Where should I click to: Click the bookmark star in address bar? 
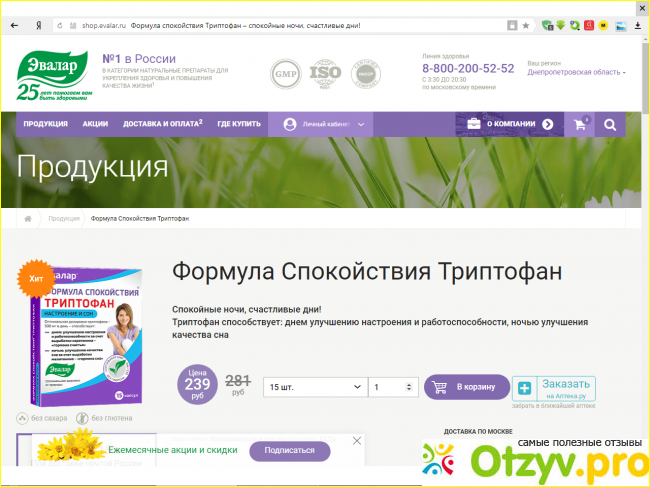[525, 24]
